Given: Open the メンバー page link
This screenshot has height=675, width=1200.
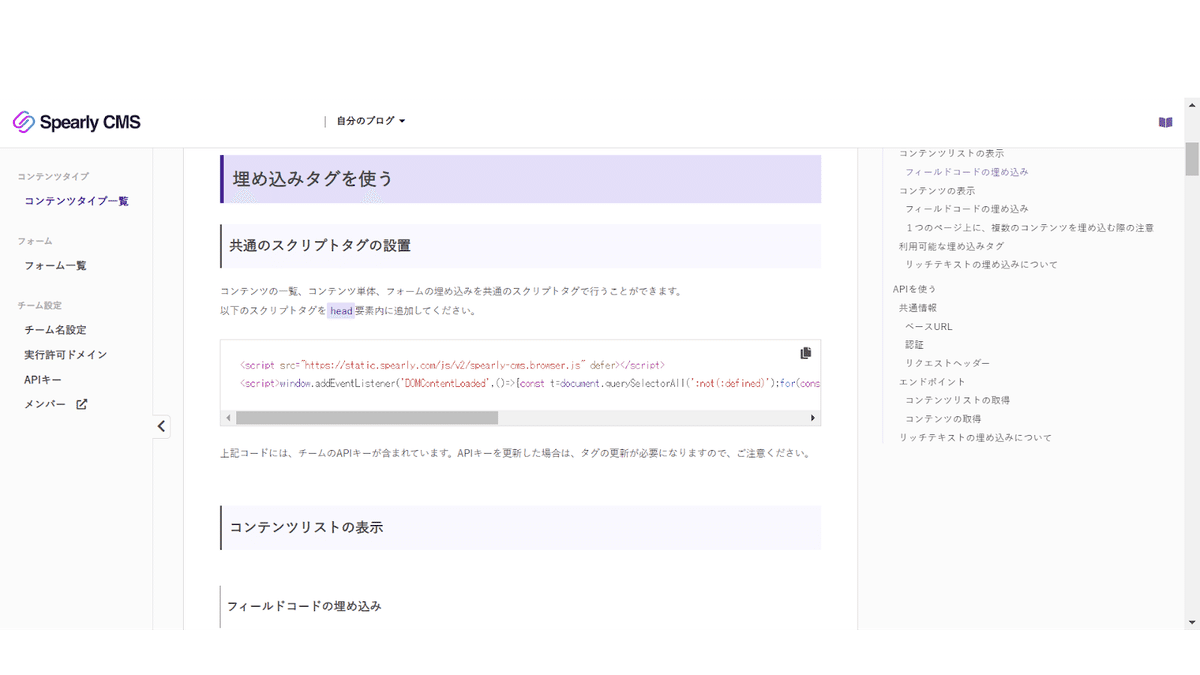Looking at the screenshot, I should [45, 405].
